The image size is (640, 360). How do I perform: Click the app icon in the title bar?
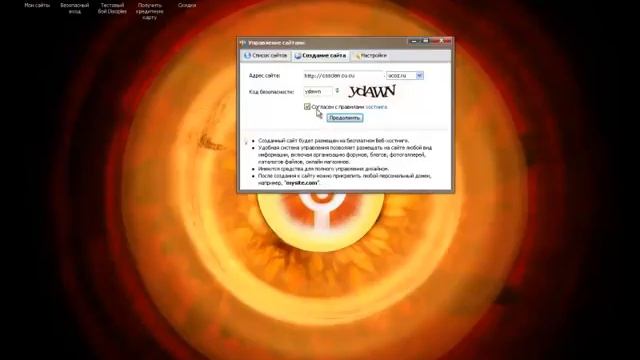click(243, 42)
